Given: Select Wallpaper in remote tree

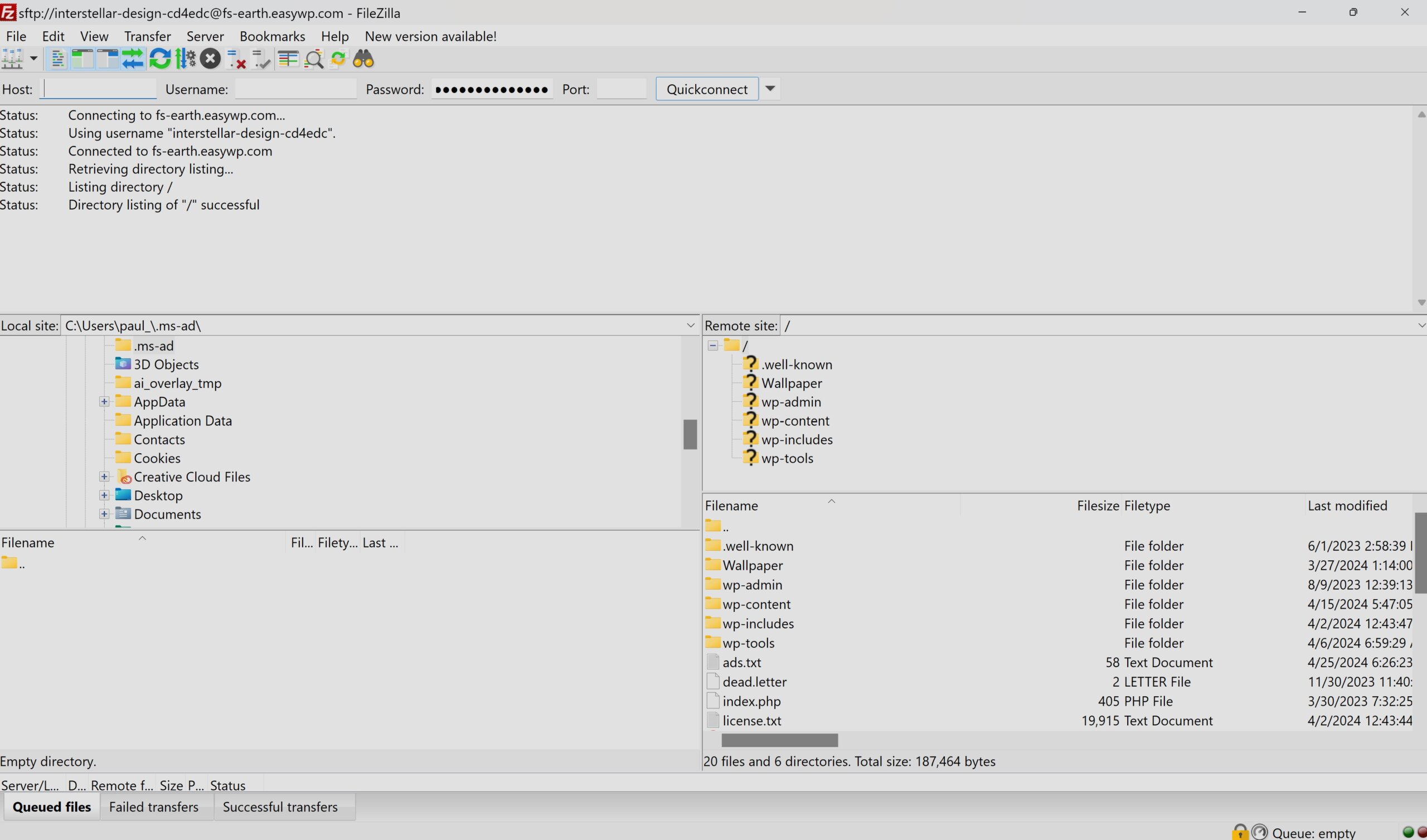Looking at the screenshot, I should [x=782, y=383].
